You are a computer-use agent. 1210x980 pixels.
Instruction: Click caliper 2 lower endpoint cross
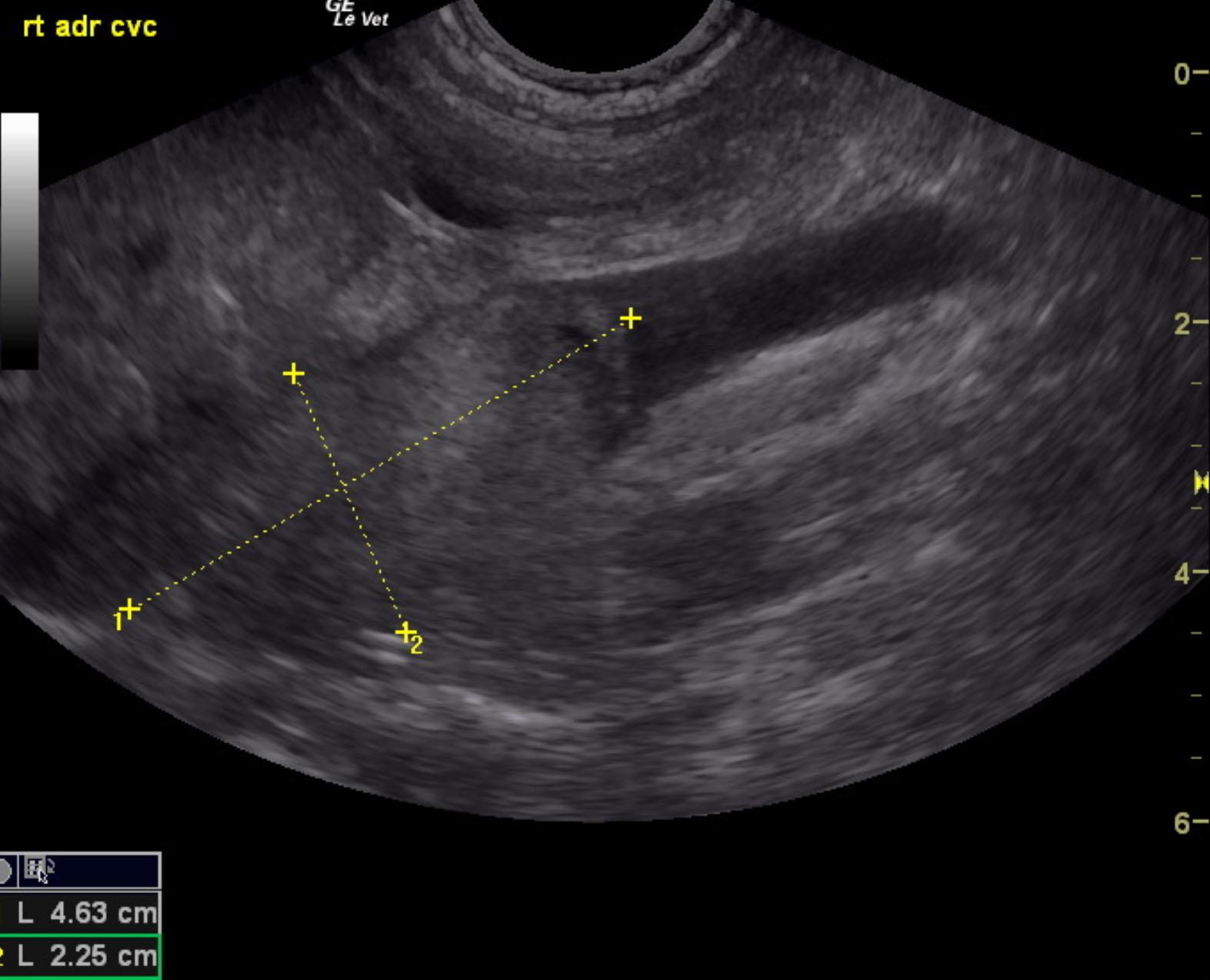click(x=405, y=632)
